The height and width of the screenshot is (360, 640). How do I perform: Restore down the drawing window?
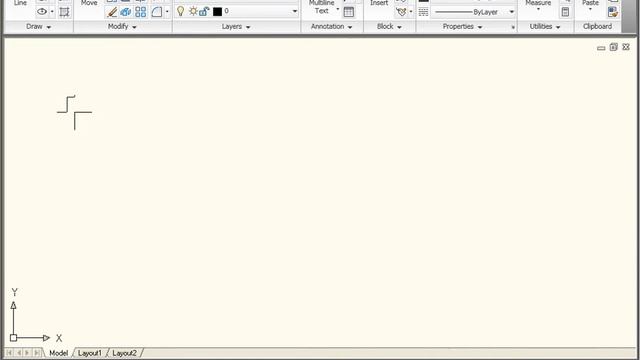tap(613, 47)
